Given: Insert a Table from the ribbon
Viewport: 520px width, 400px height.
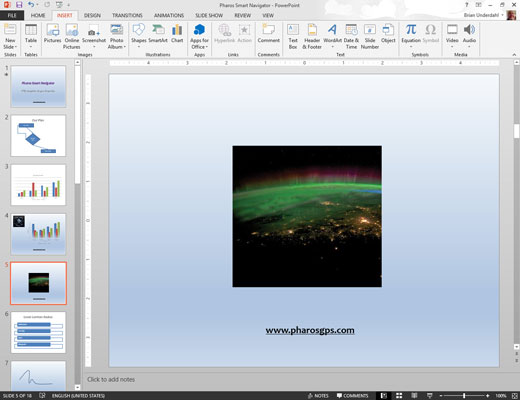Looking at the screenshot, I should pos(31,36).
